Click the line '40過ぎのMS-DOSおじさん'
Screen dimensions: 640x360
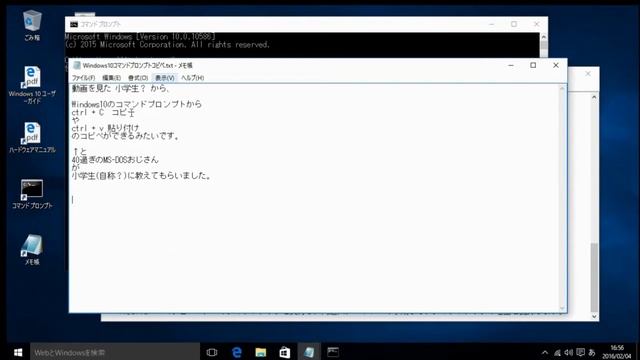[115, 160]
